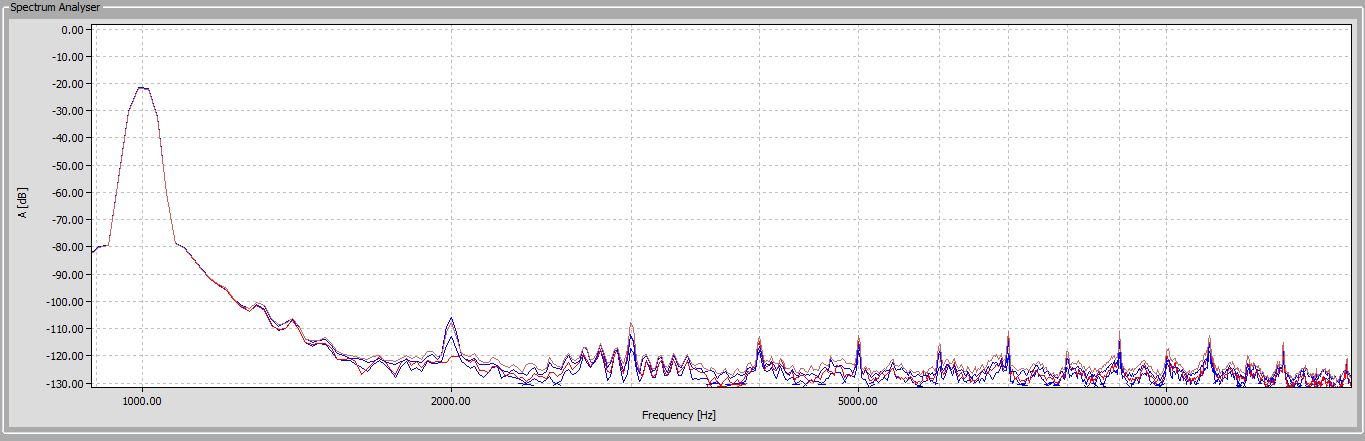The image size is (1365, 441).
Task: Click the 10000.00 frequency axis label
Action: 1166,401
